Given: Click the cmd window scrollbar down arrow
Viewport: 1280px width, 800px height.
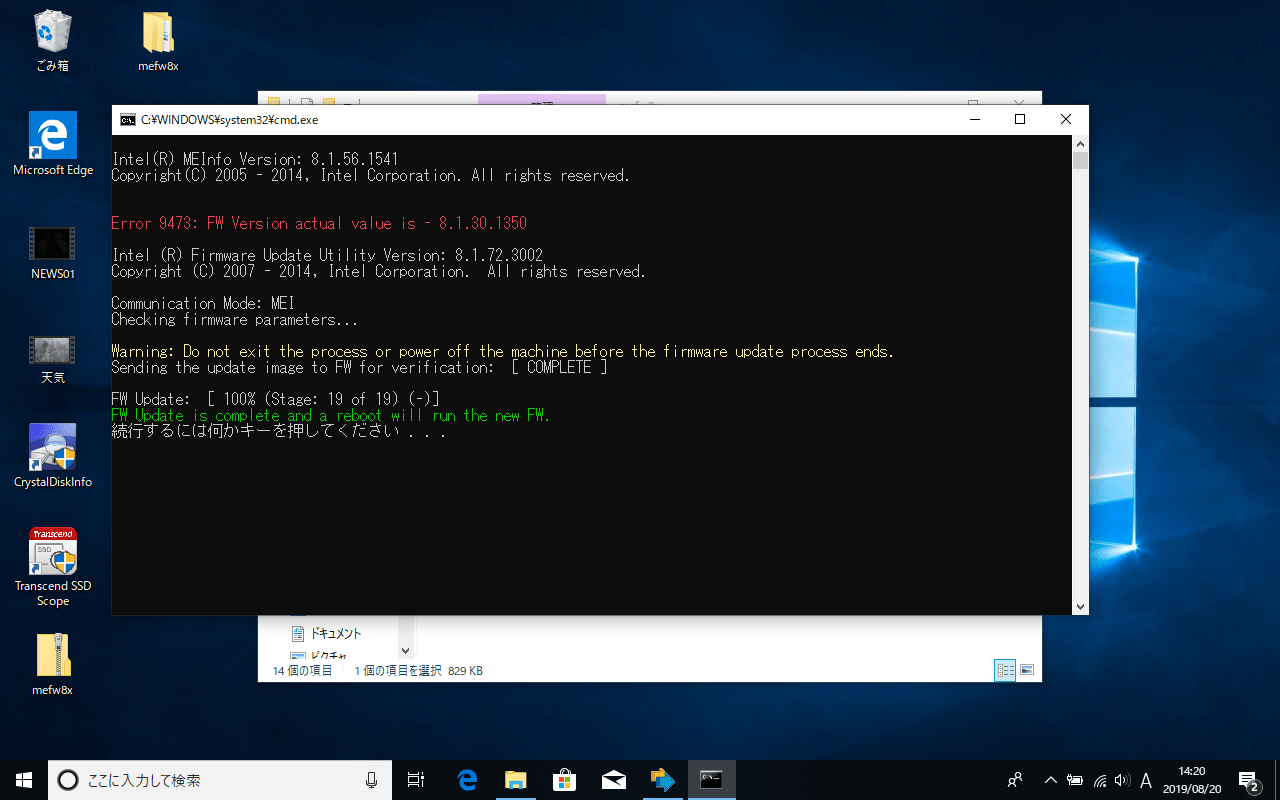Looking at the screenshot, I should coord(1080,606).
